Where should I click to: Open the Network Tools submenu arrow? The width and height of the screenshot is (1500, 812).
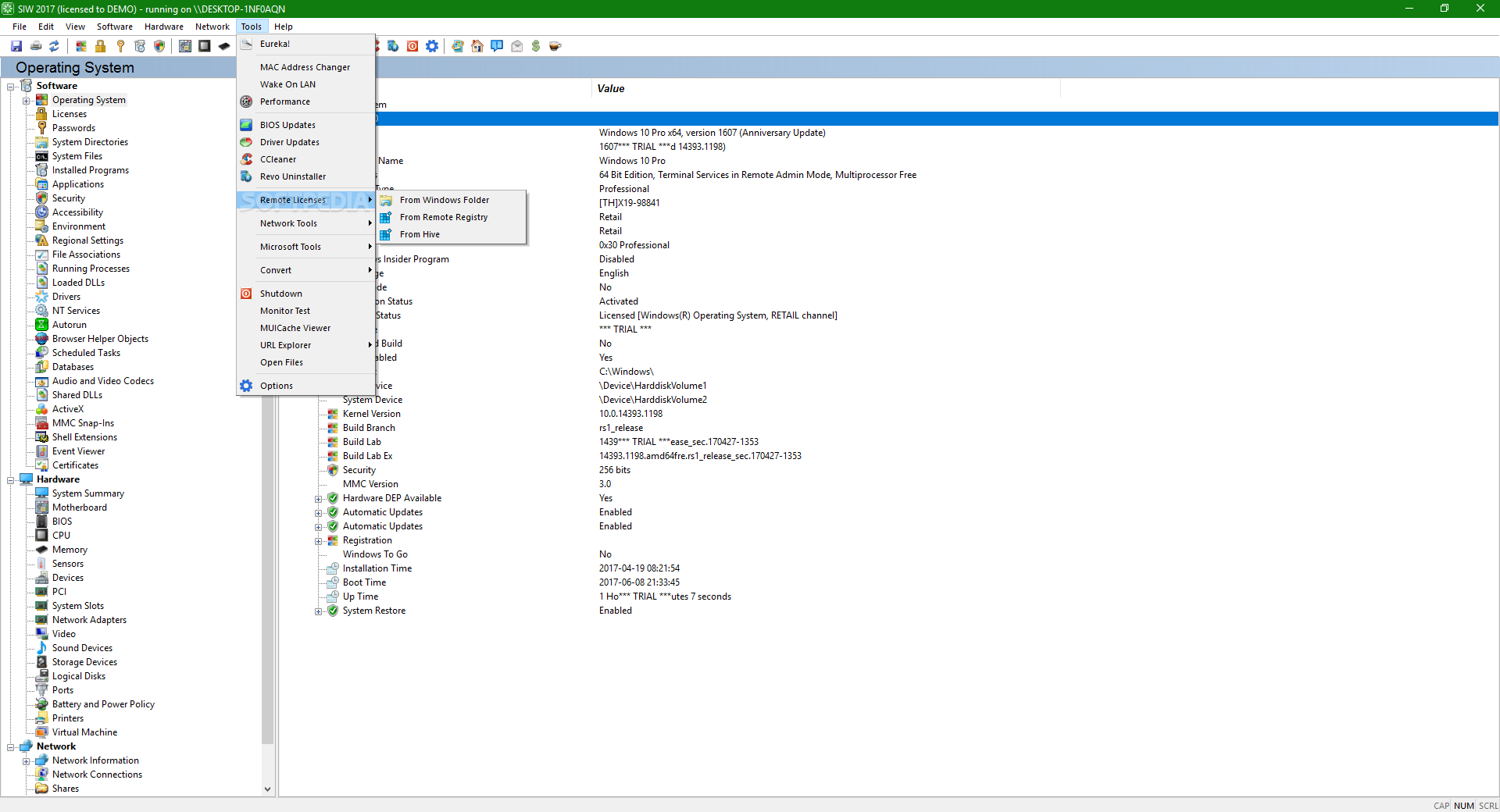370,223
